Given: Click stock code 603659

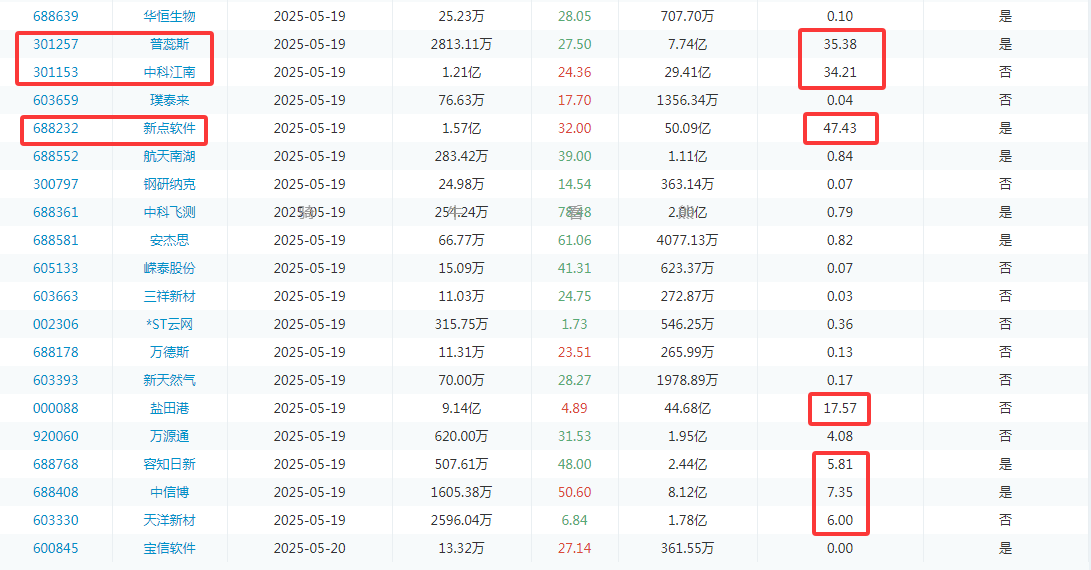Looking at the screenshot, I should (x=56, y=100).
